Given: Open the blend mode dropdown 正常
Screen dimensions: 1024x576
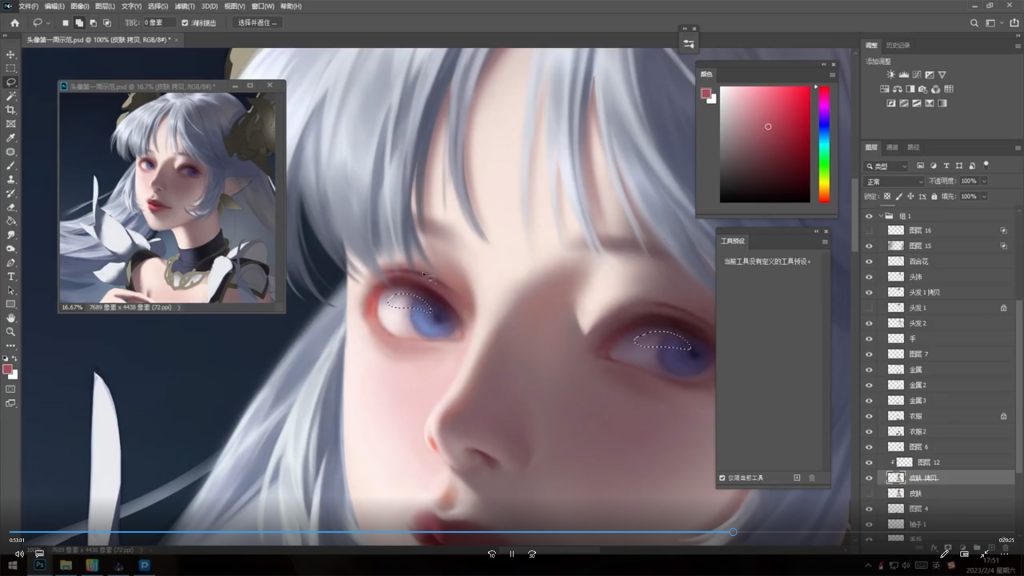Looking at the screenshot, I should pos(893,181).
